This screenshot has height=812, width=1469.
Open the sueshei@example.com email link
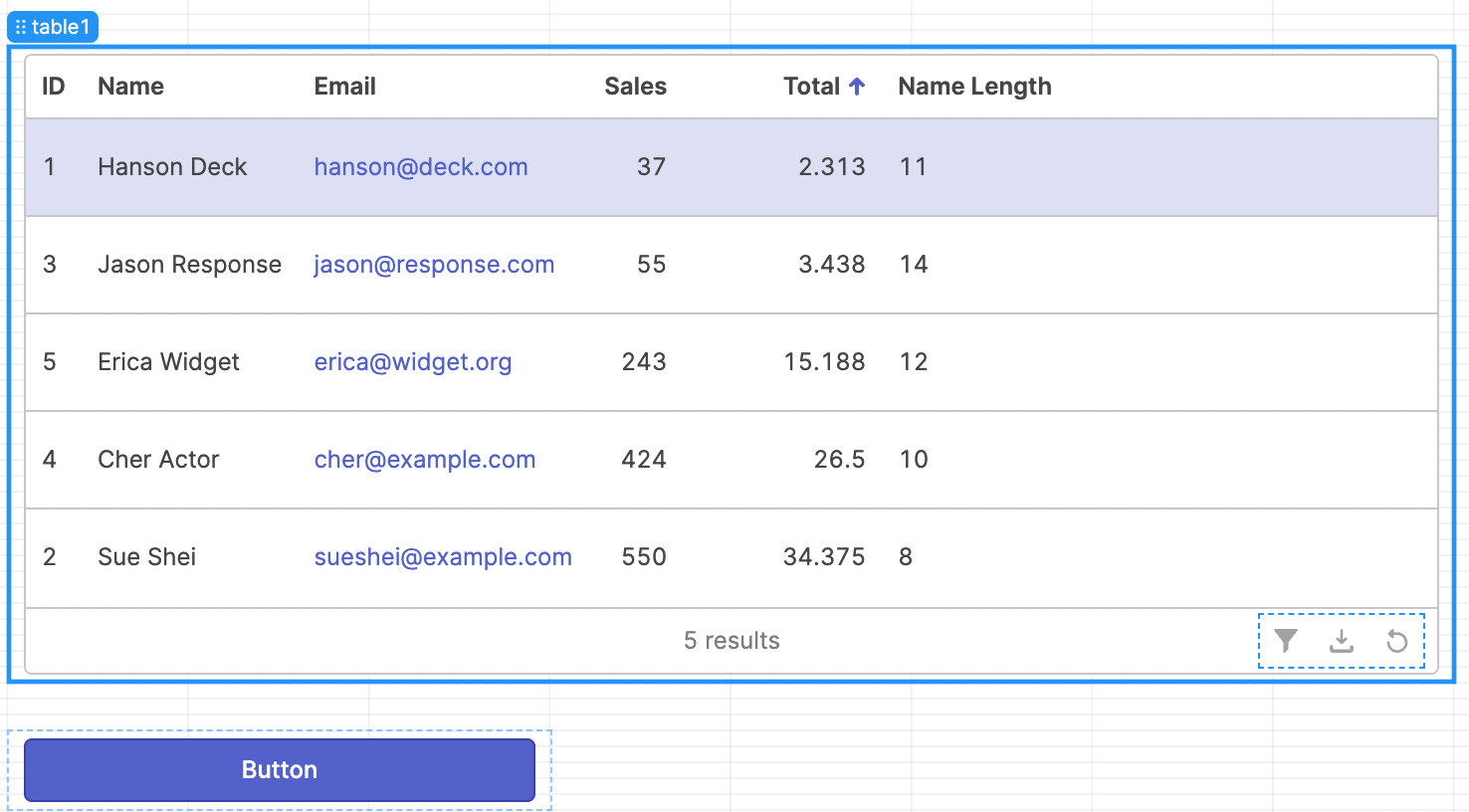443,557
